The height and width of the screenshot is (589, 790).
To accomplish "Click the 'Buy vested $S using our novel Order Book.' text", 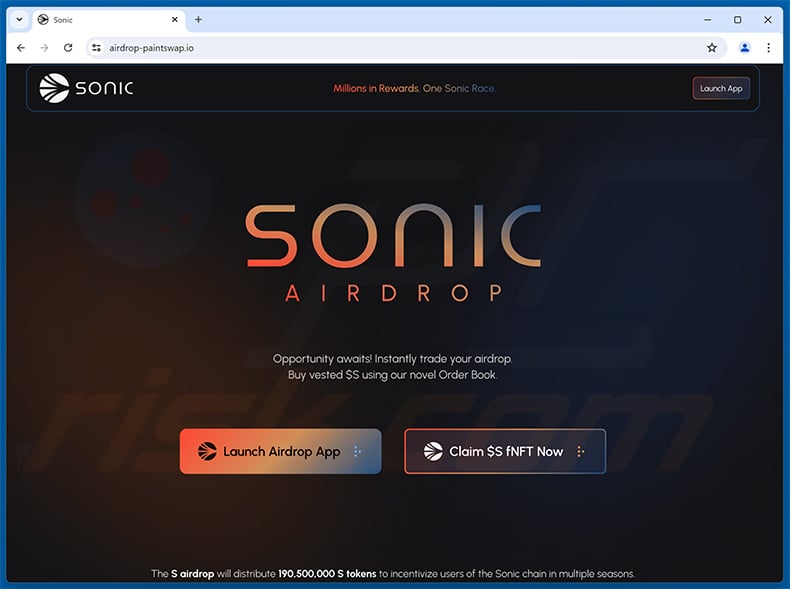I will coord(392,375).
